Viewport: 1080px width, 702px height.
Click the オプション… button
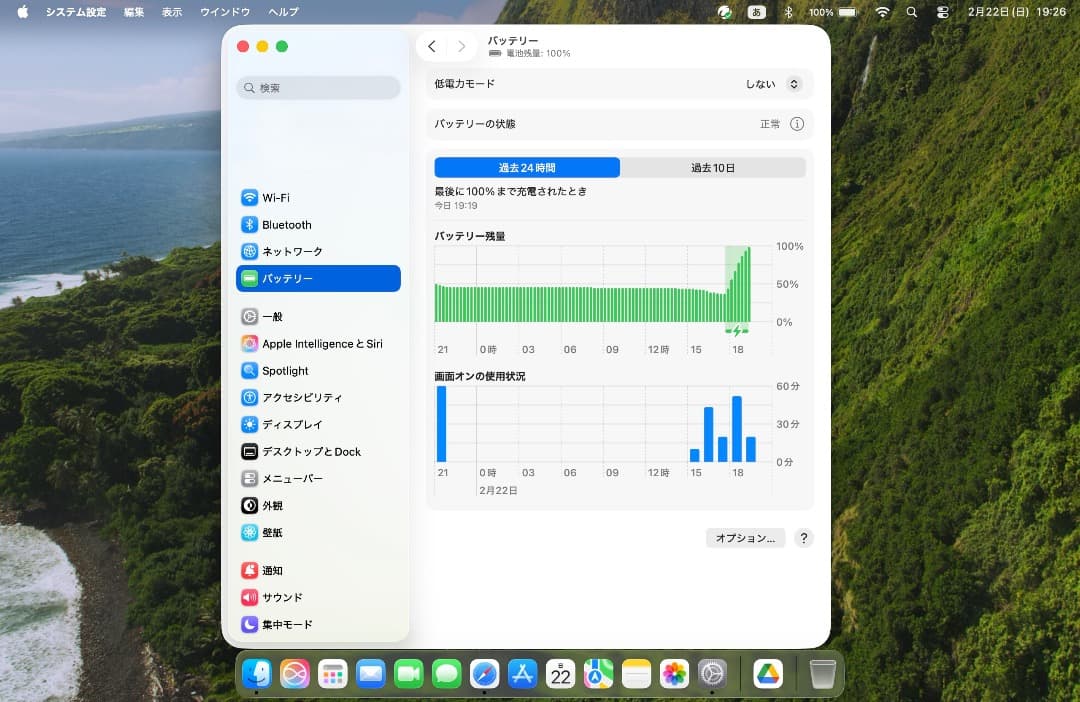(x=745, y=538)
